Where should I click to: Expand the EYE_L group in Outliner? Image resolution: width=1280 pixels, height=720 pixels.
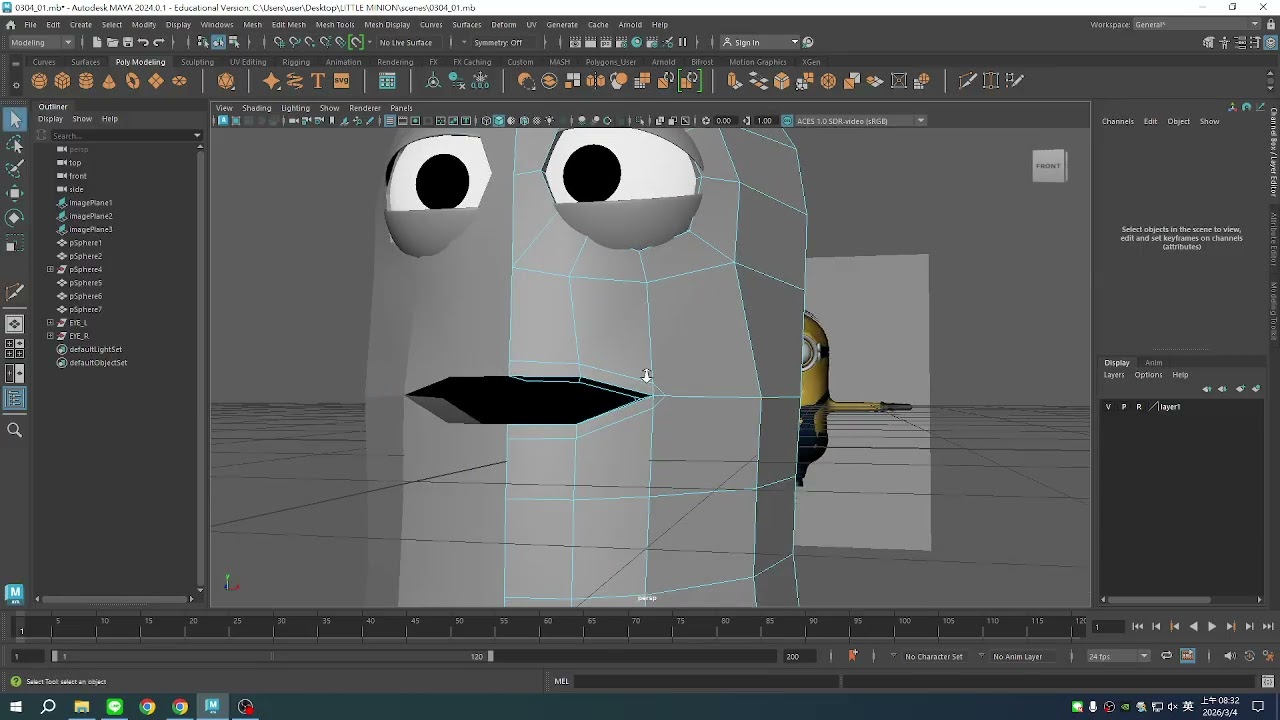(50, 323)
